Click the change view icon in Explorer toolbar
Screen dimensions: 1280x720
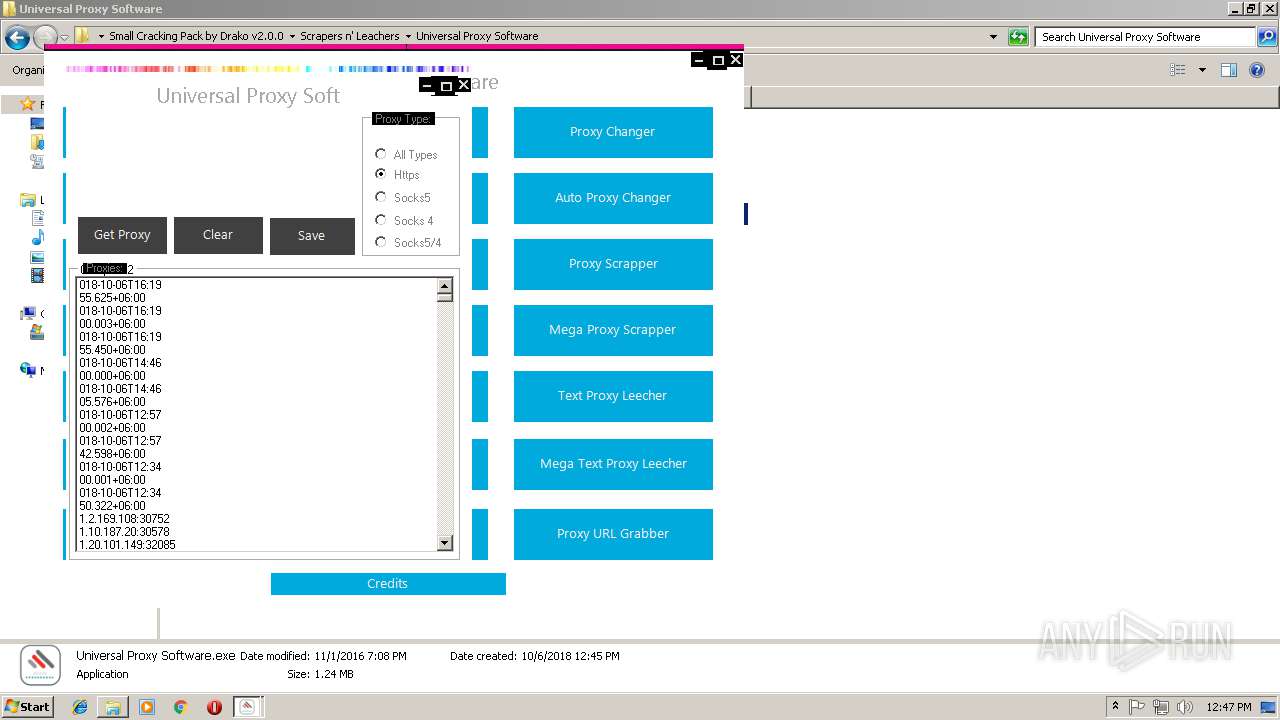pos(1178,70)
